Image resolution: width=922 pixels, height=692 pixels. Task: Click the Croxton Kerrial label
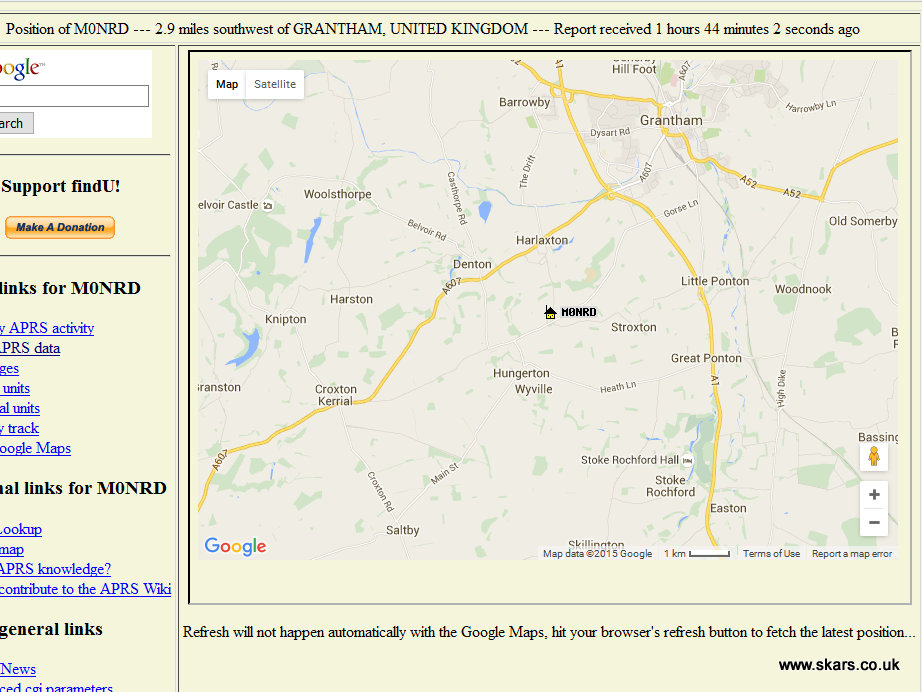336,395
